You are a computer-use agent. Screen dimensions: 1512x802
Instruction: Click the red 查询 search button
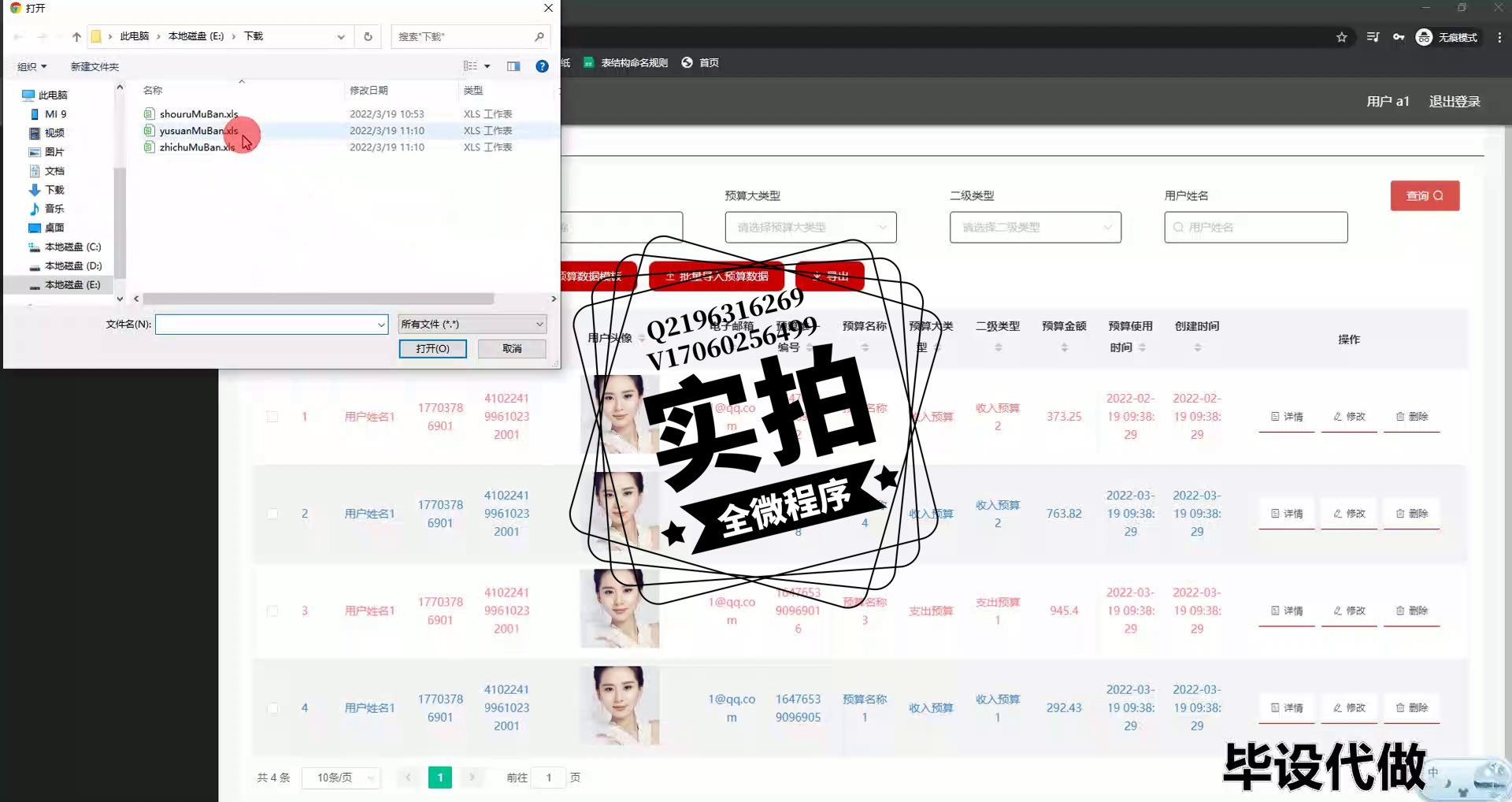pyautogui.click(x=1425, y=196)
